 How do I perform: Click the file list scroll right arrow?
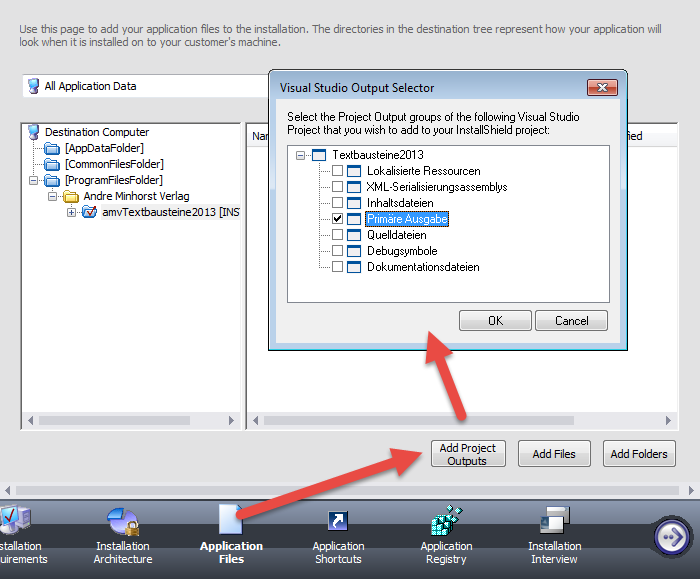668,421
